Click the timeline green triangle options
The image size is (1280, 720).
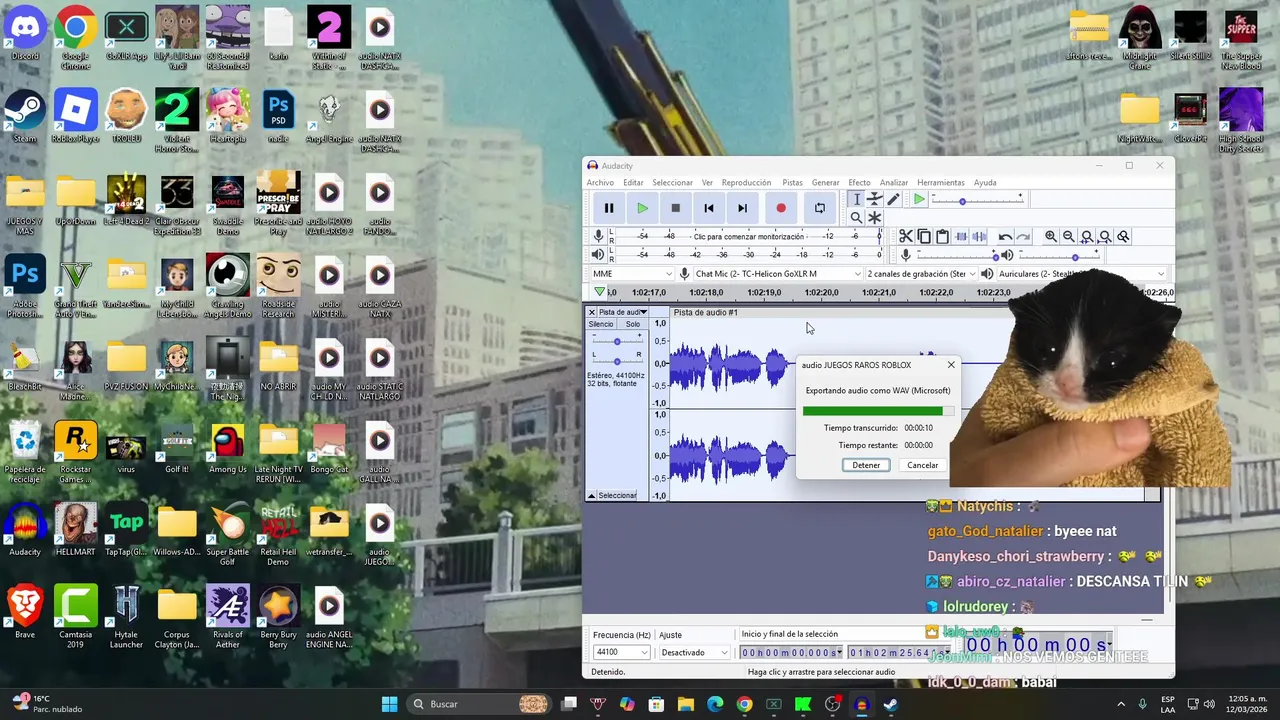click(x=599, y=292)
